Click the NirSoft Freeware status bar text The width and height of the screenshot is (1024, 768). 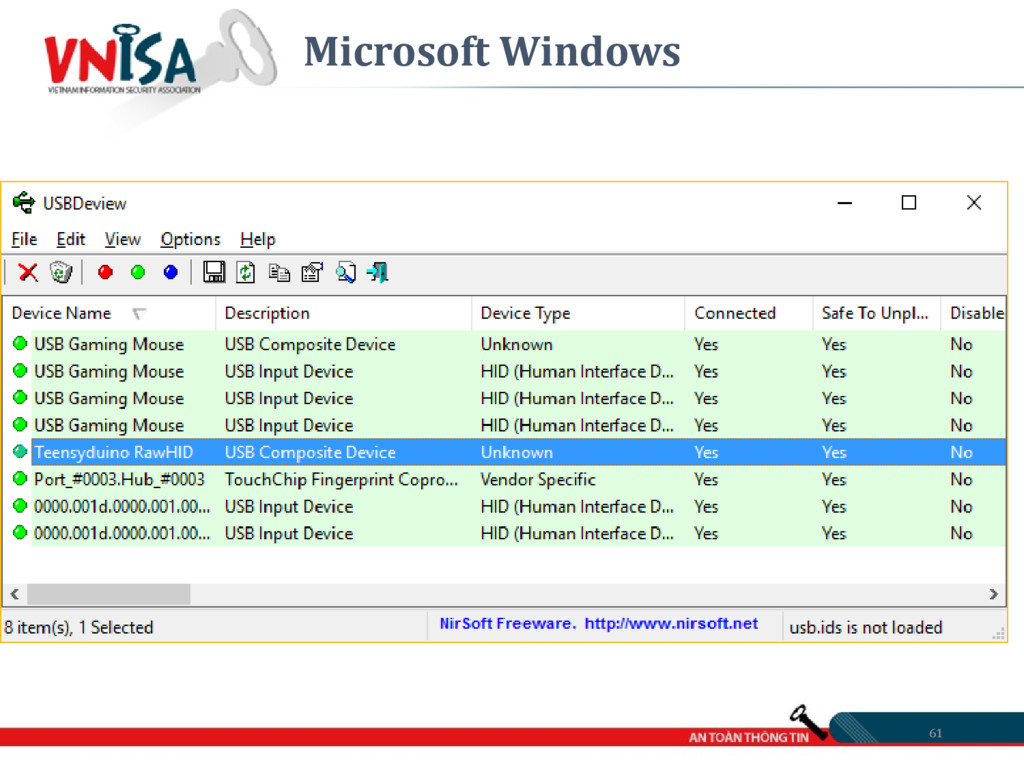[x=508, y=624]
